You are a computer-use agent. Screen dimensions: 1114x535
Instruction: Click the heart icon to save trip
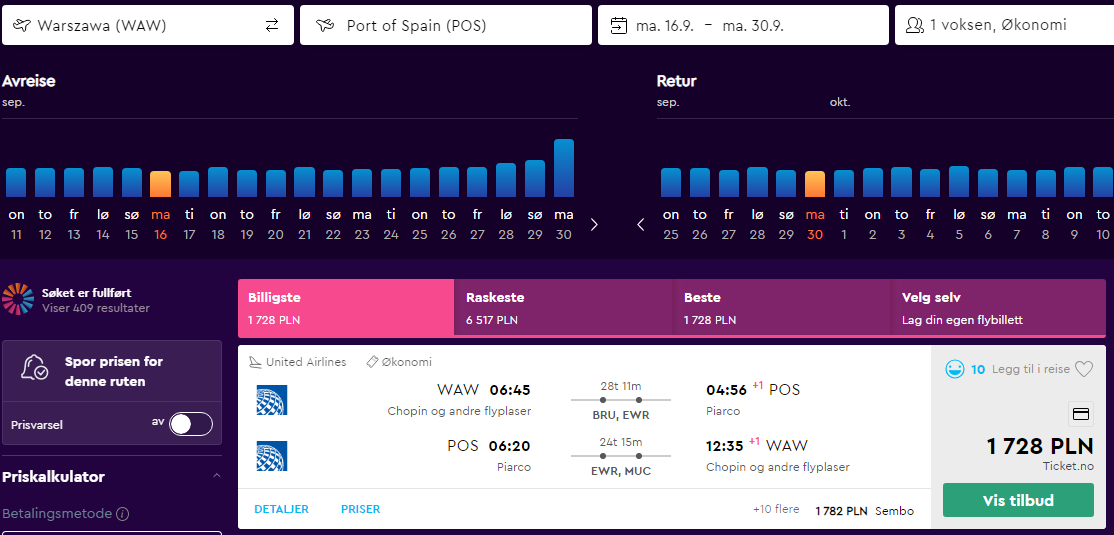point(1083,369)
